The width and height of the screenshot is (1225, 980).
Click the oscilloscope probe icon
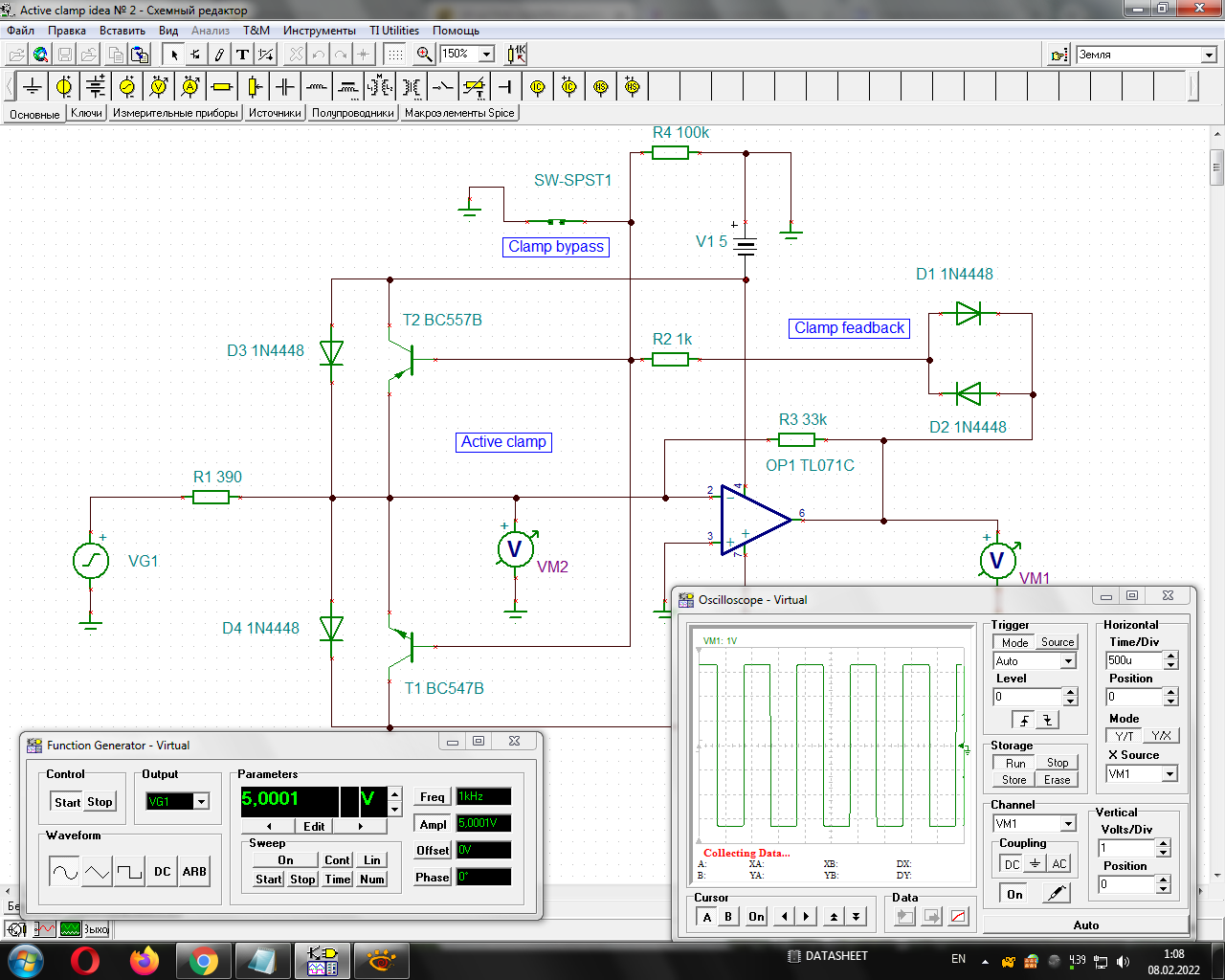[x=1055, y=894]
